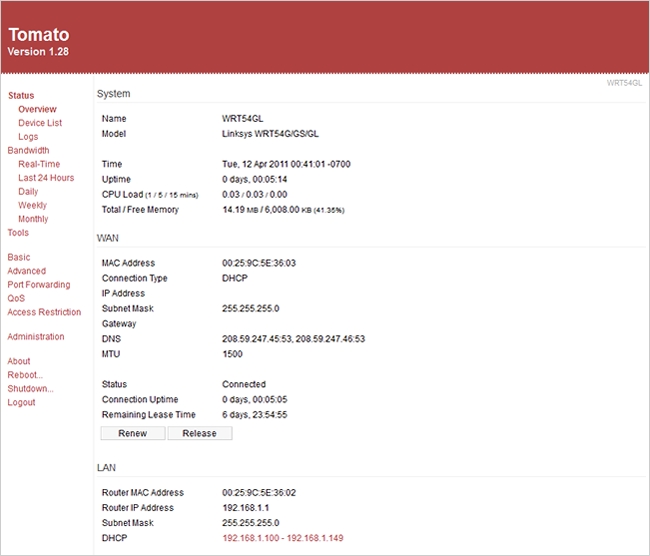
Task: Open the Bandwidth section
Action: coord(28,150)
